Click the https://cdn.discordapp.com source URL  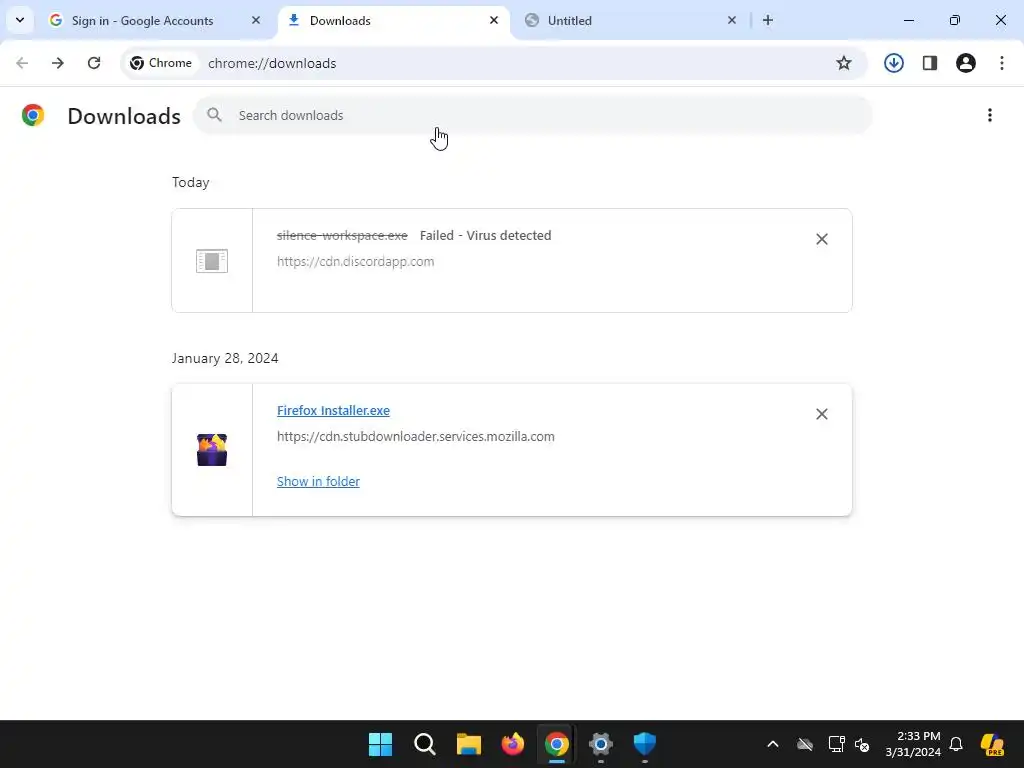click(x=355, y=261)
